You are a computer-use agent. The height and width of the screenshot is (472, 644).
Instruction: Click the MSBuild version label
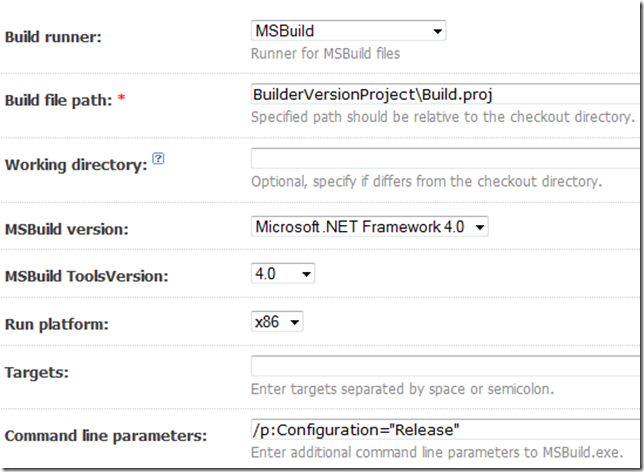coord(67,229)
